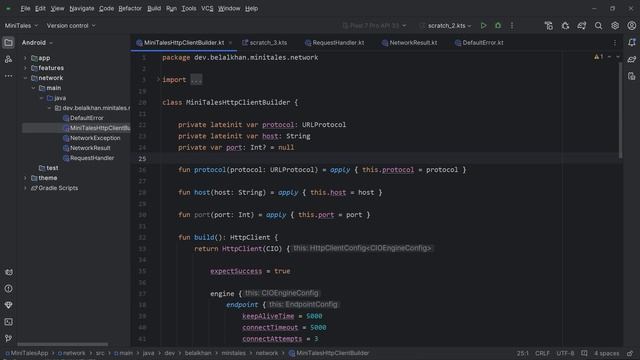The height and width of the screenshot is (360, 640).
Task: Open the Git version control icon
Action: pyautogui.click(x=9, y=338)
